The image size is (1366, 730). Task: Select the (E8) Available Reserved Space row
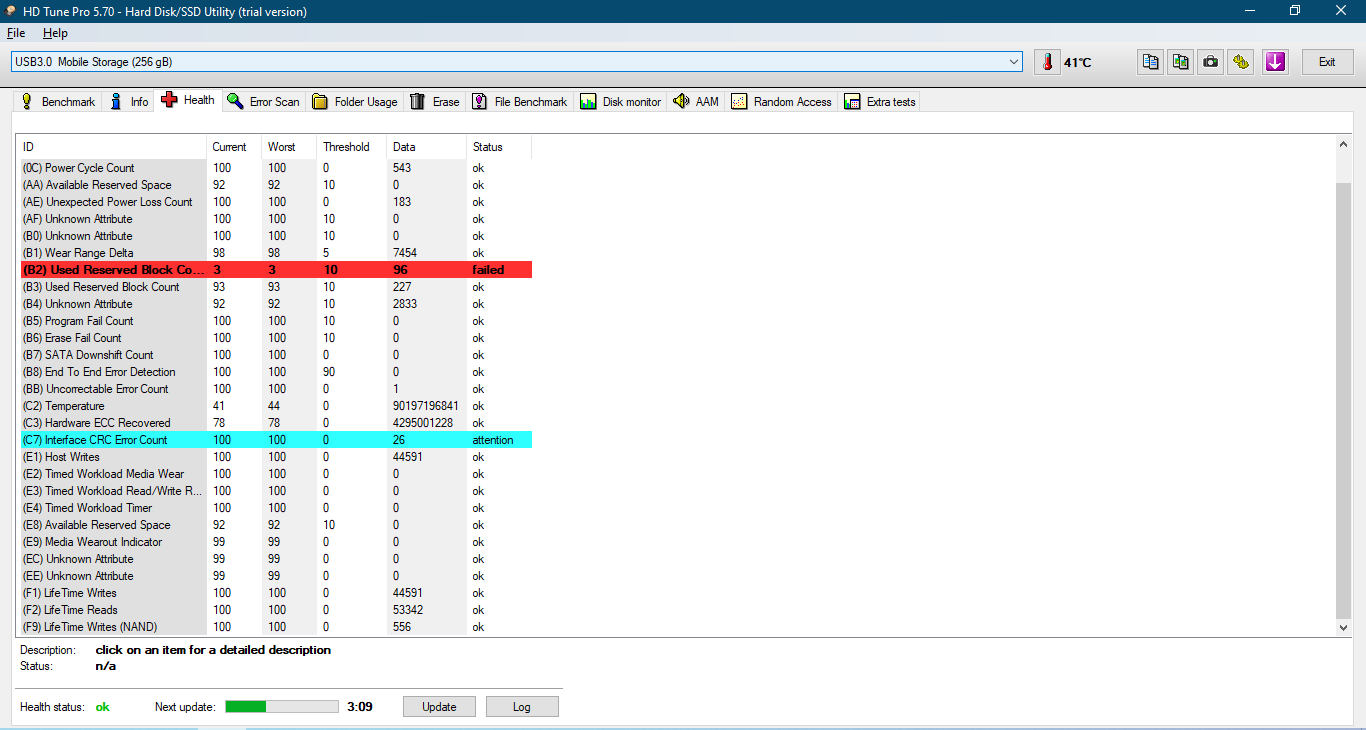click(x=276, y=525)
